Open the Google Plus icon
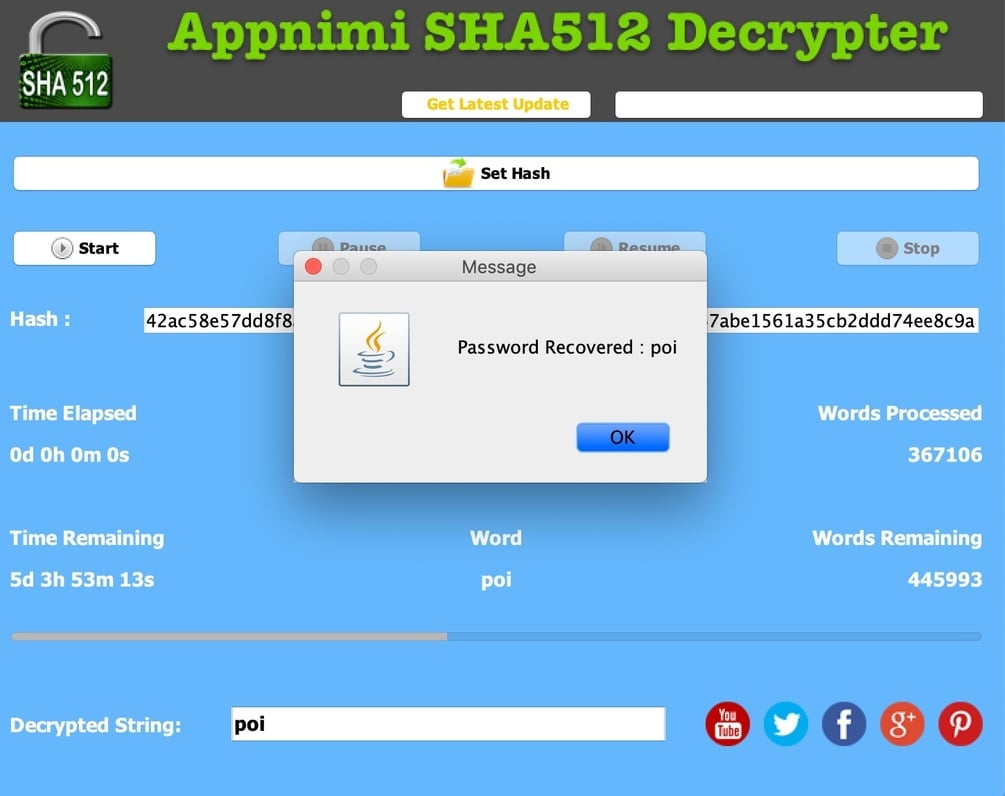Screen dimensions: 1005x796 click(902, 724)
